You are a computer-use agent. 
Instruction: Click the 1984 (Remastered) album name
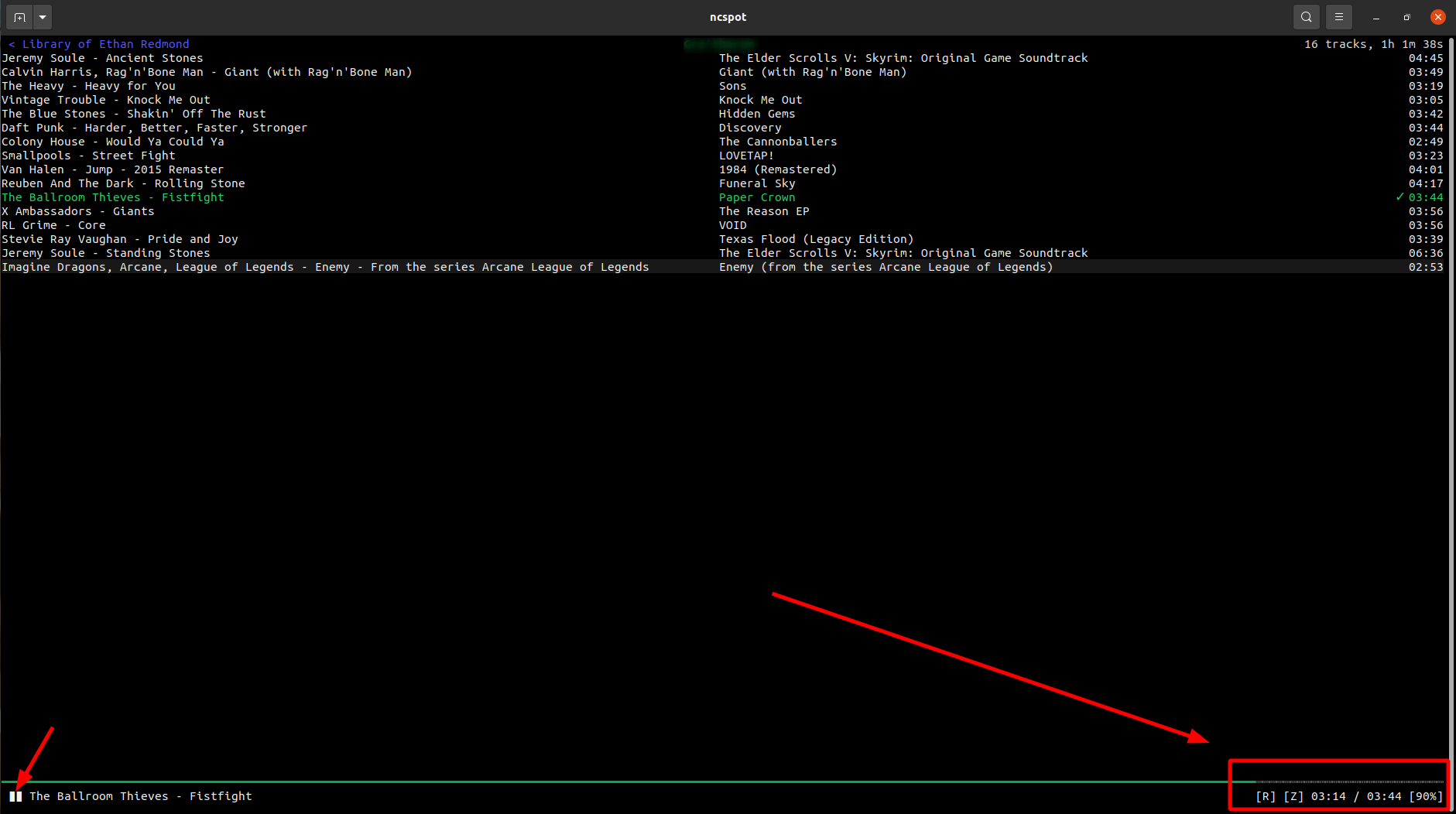pos(778,169)
